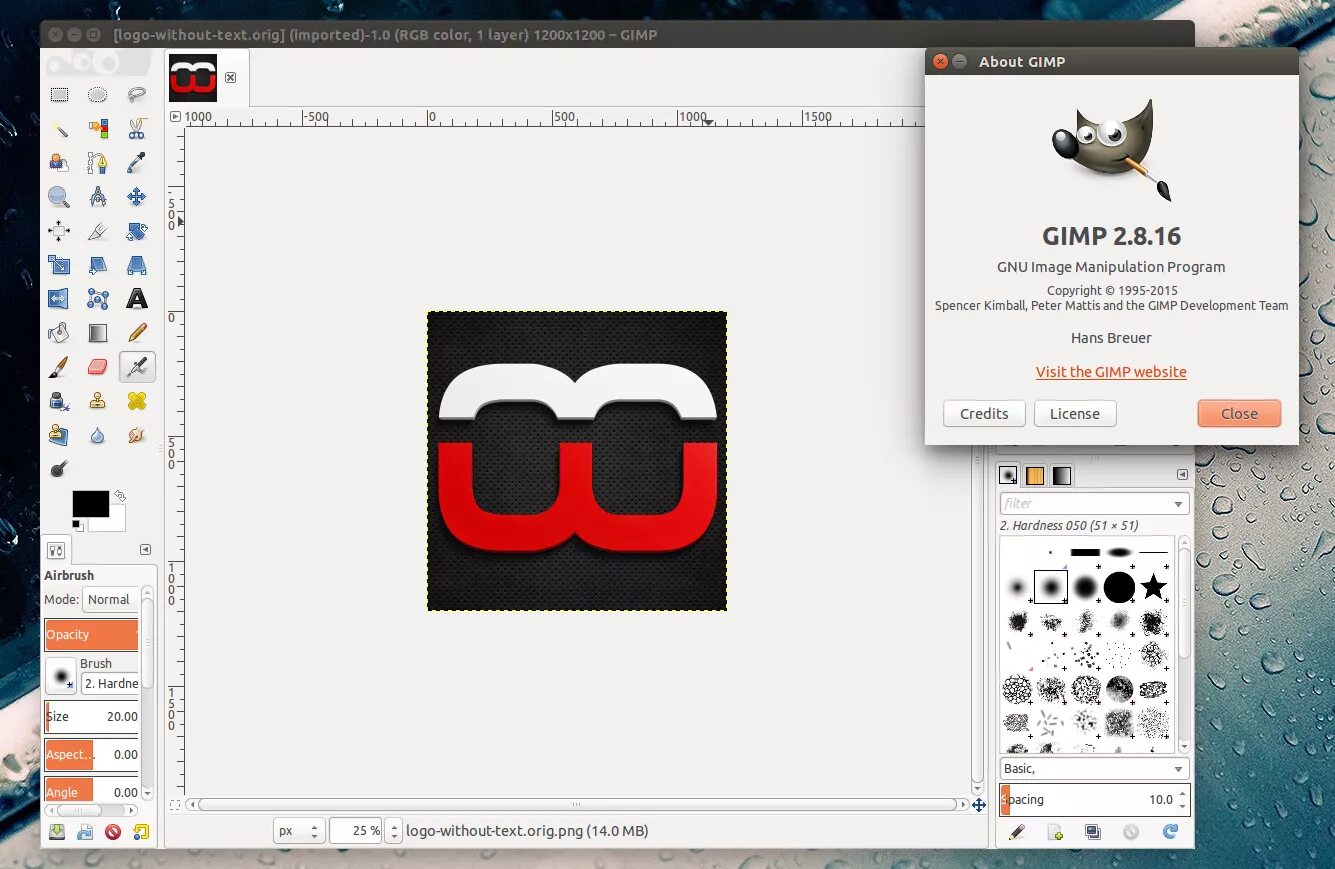Viewport: 1335px width, 869px height.
Task: Select the Pencil tool
Action: (x=137, y=333)
